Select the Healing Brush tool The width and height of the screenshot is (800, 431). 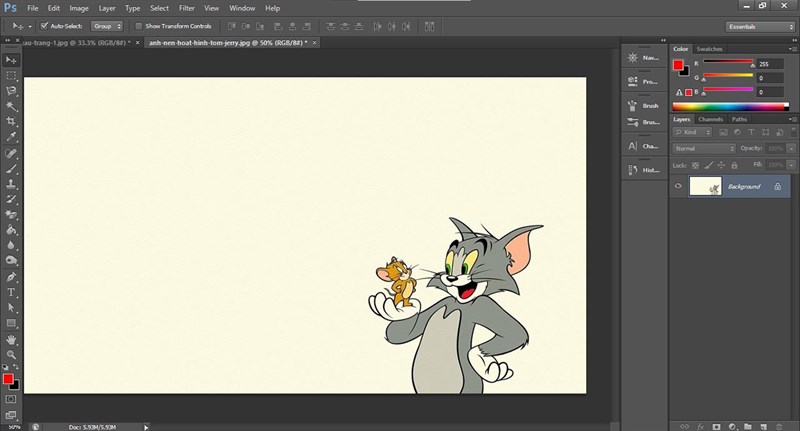[11, 154]
